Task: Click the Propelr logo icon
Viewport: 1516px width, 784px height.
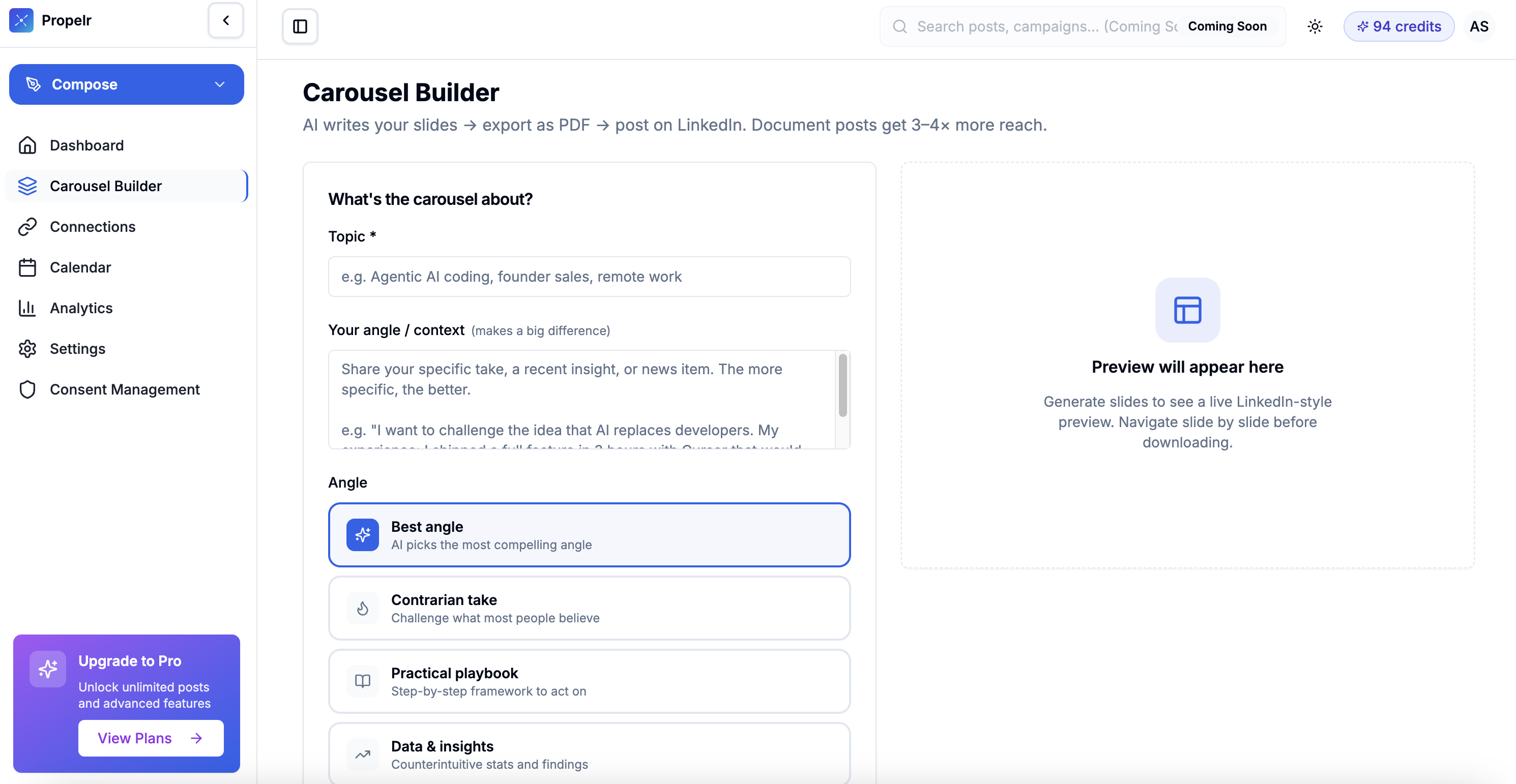Action: (x=21, y=20)
